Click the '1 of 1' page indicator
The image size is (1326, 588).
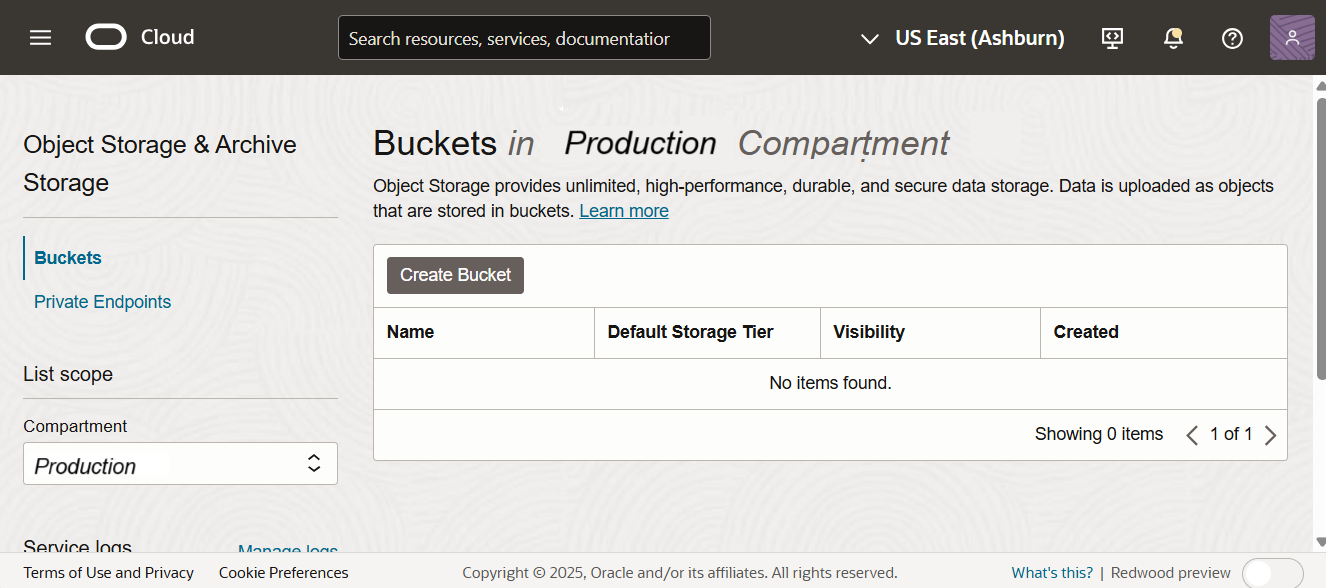coord(1231,434)
